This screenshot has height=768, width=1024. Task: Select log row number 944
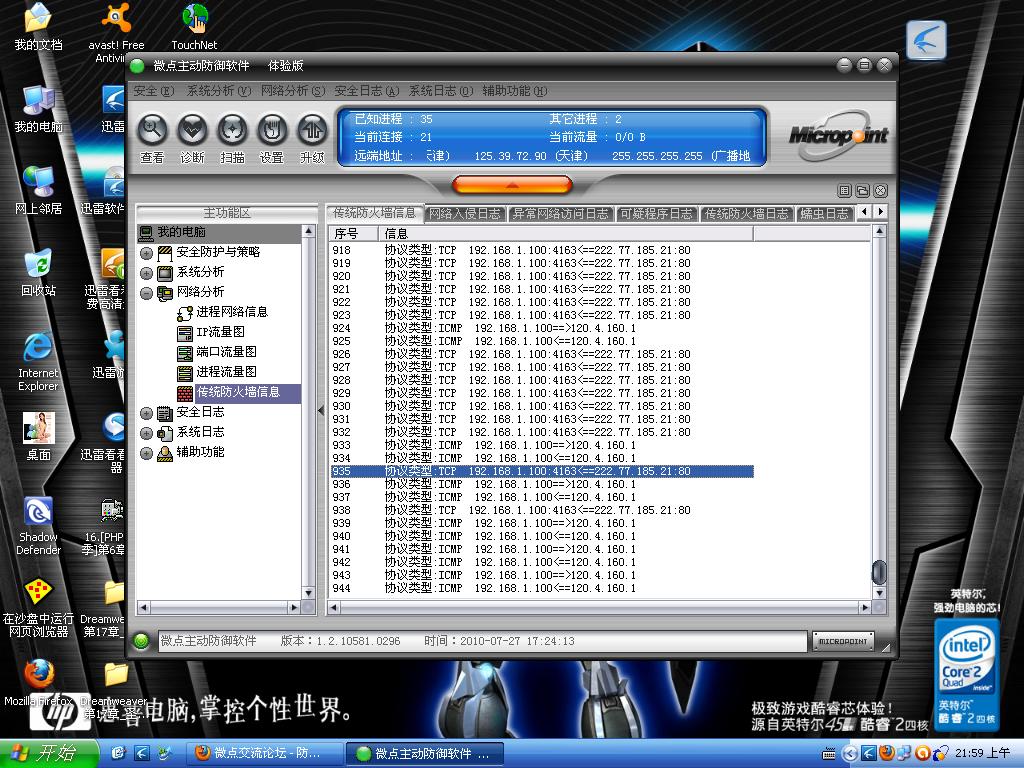[x=541, y=588]
